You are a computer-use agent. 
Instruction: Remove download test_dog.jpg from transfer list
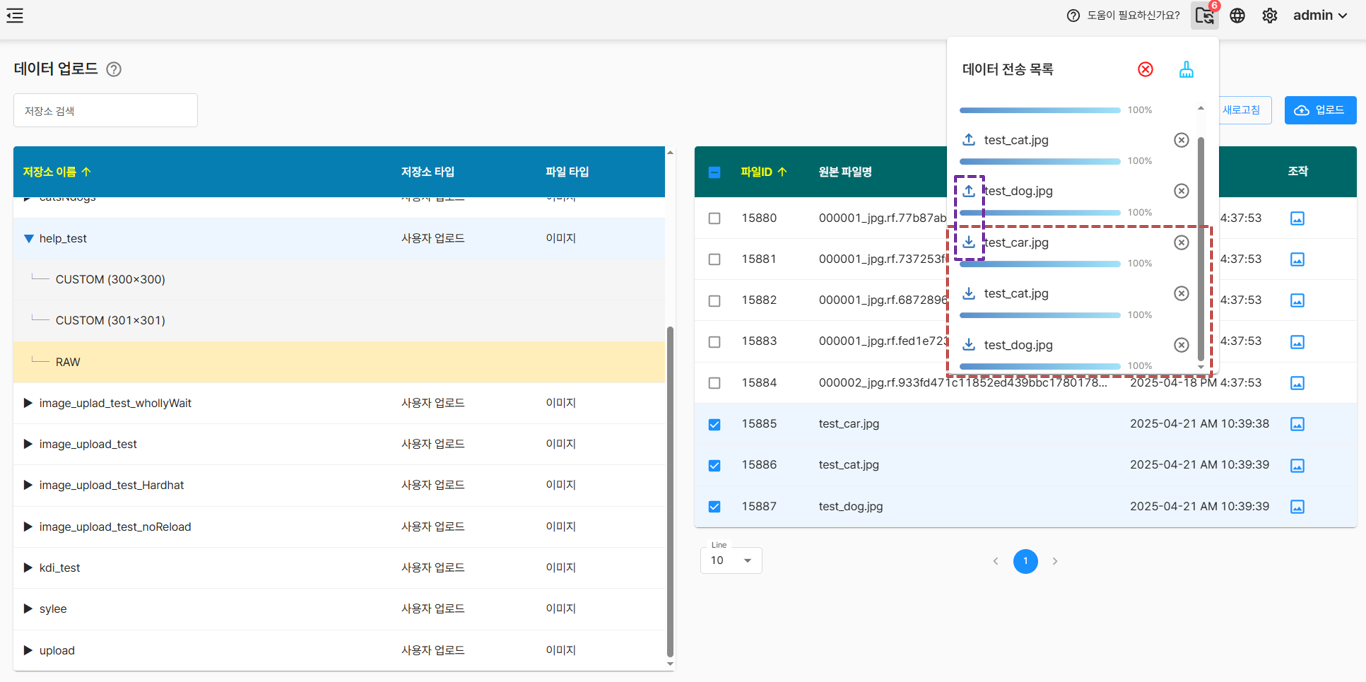coord(1181,345)
